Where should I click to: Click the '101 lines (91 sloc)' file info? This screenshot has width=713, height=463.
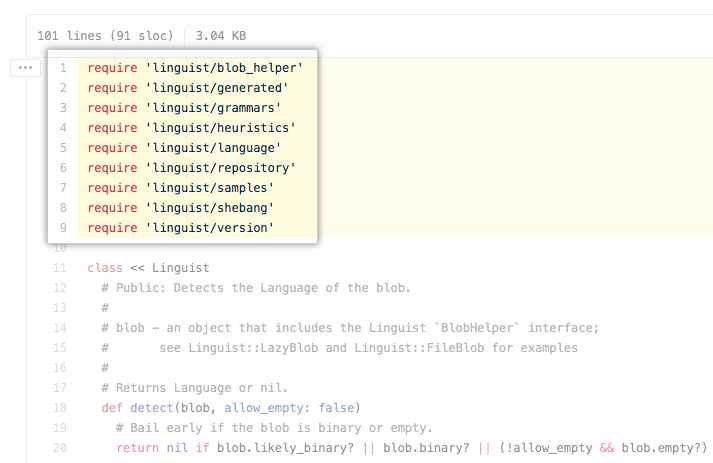coord(105,35)
